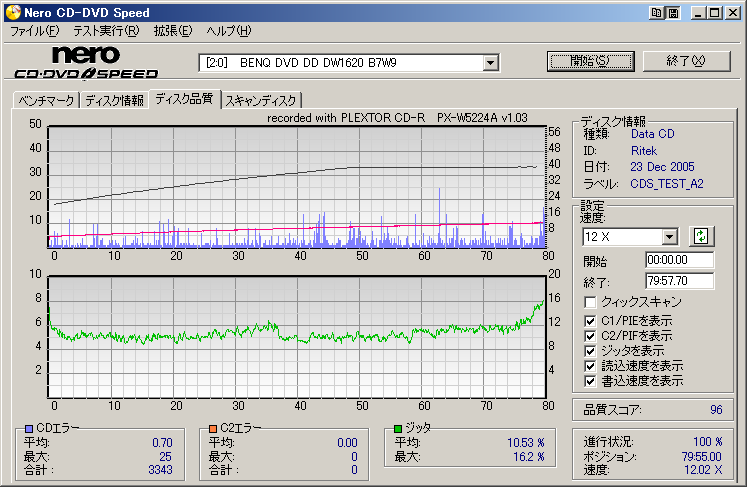Screen dimensions: 747x487
Task: Enable the クイックスキャン checkbox
Action: 591,302
